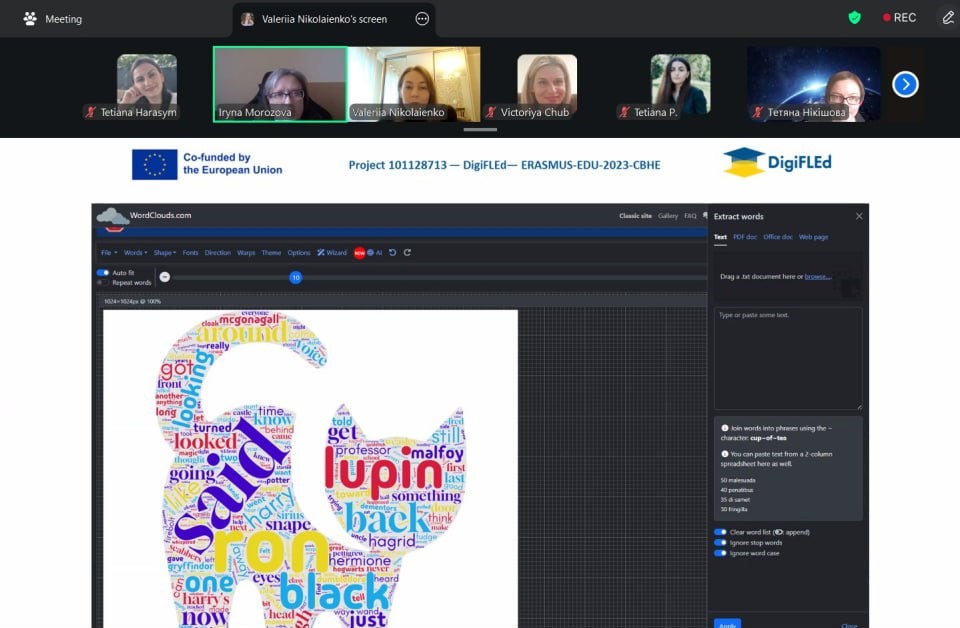Switch to the PDF doc tab

744,237
